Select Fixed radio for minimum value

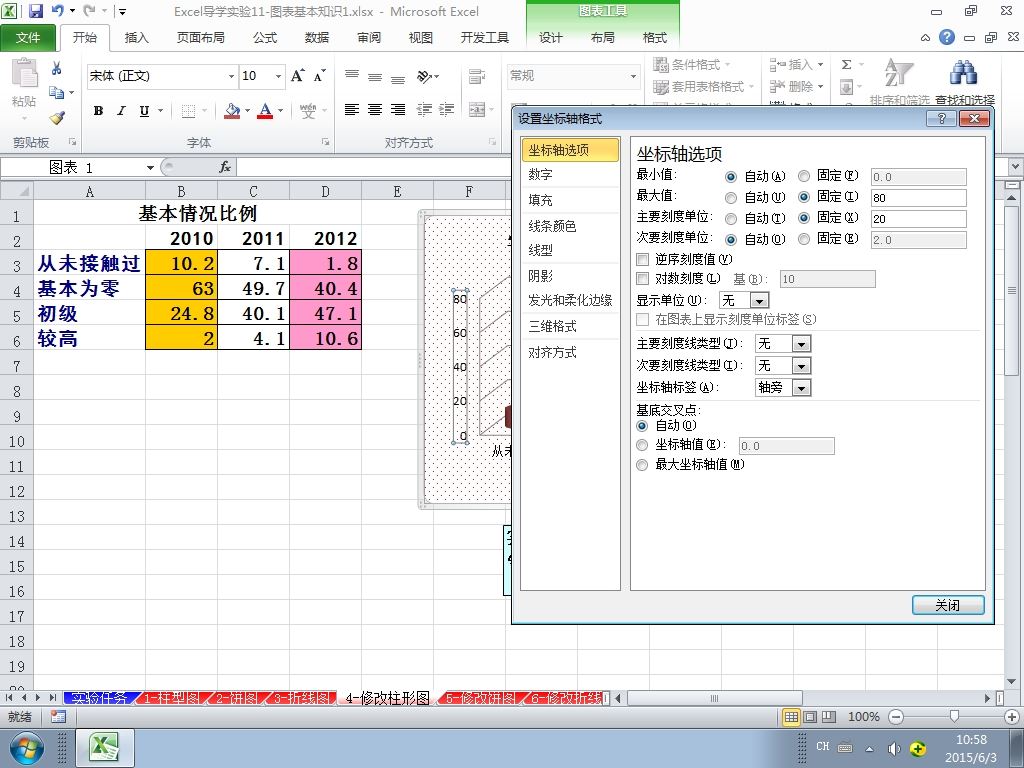tap(804, 176)
